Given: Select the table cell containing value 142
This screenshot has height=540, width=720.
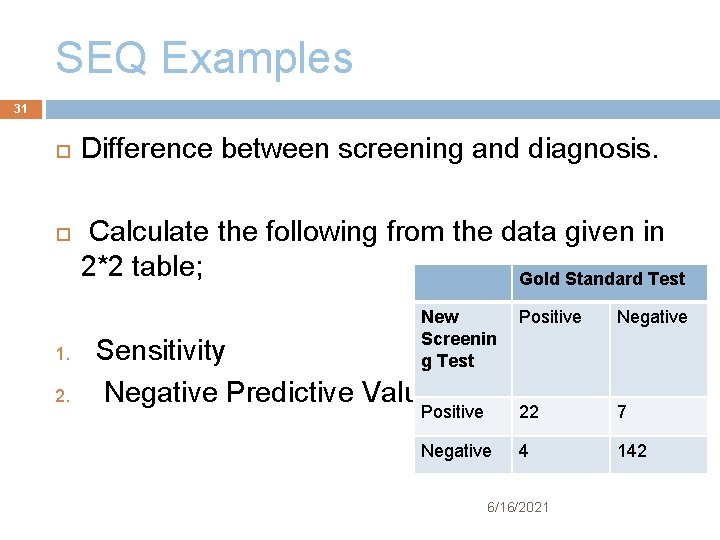Looking at the screenshot, I should [632, 451].
